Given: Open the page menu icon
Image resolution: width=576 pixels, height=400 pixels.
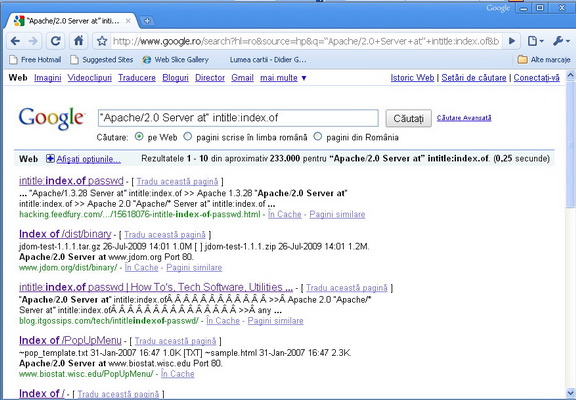Looking at the screenshot, I should click(535, 41).
